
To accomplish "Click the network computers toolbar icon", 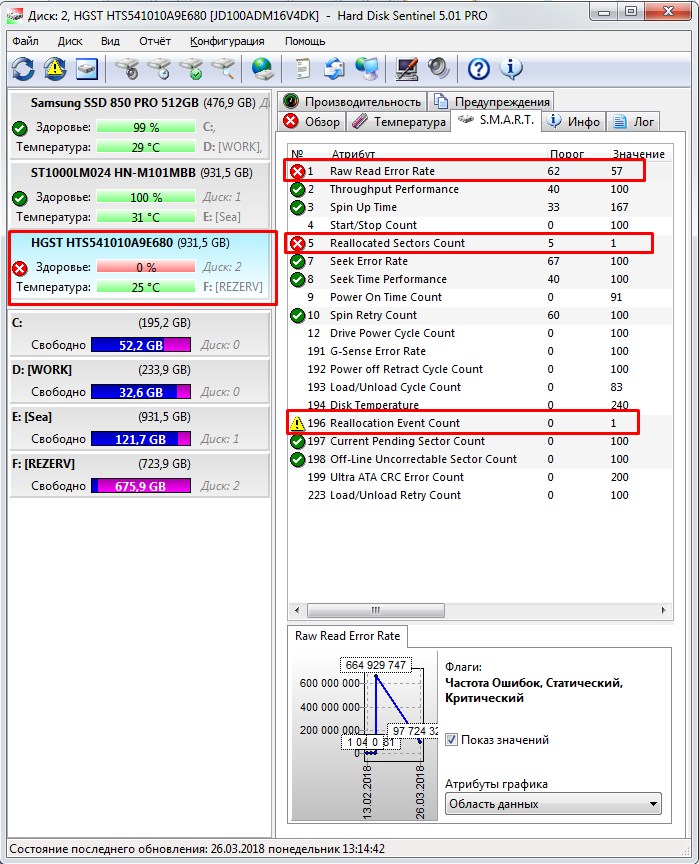I will coord(366,69).
